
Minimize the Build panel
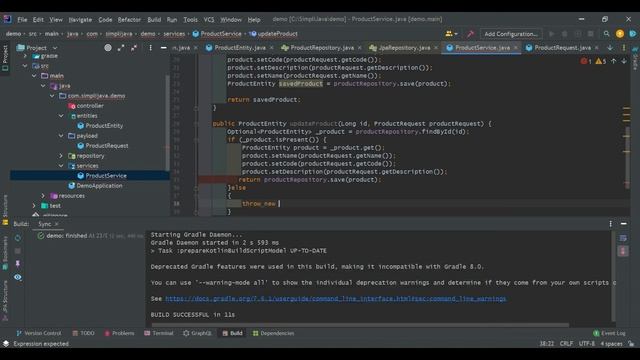click(624, 224)
